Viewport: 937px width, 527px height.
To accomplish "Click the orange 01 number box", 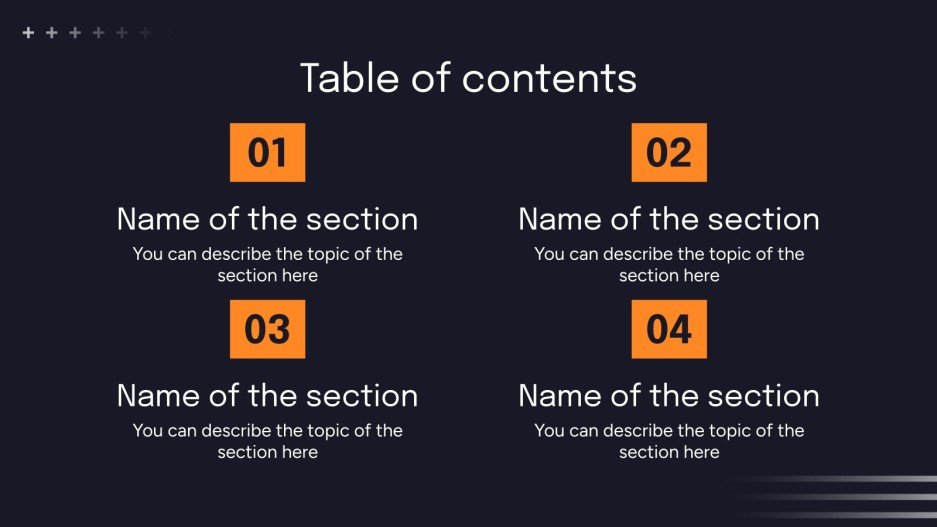I will tap(267, 153).
